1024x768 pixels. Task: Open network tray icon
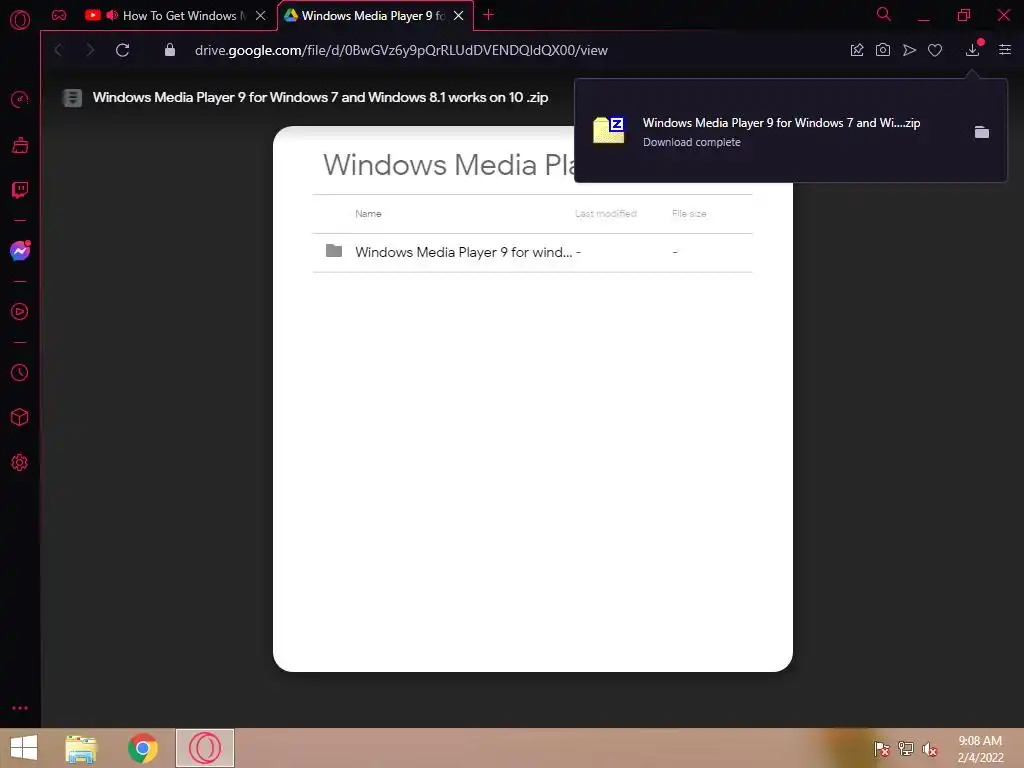(x=906, y=748)
